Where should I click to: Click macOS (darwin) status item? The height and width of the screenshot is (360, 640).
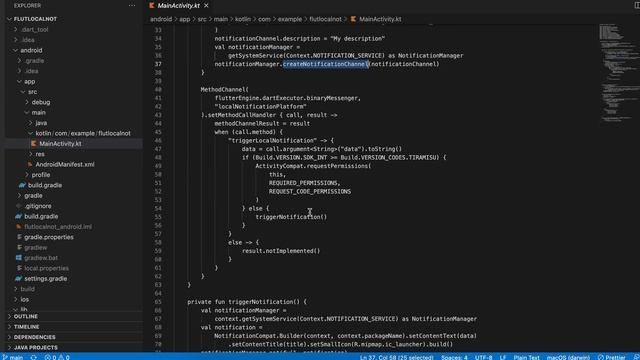568,357
